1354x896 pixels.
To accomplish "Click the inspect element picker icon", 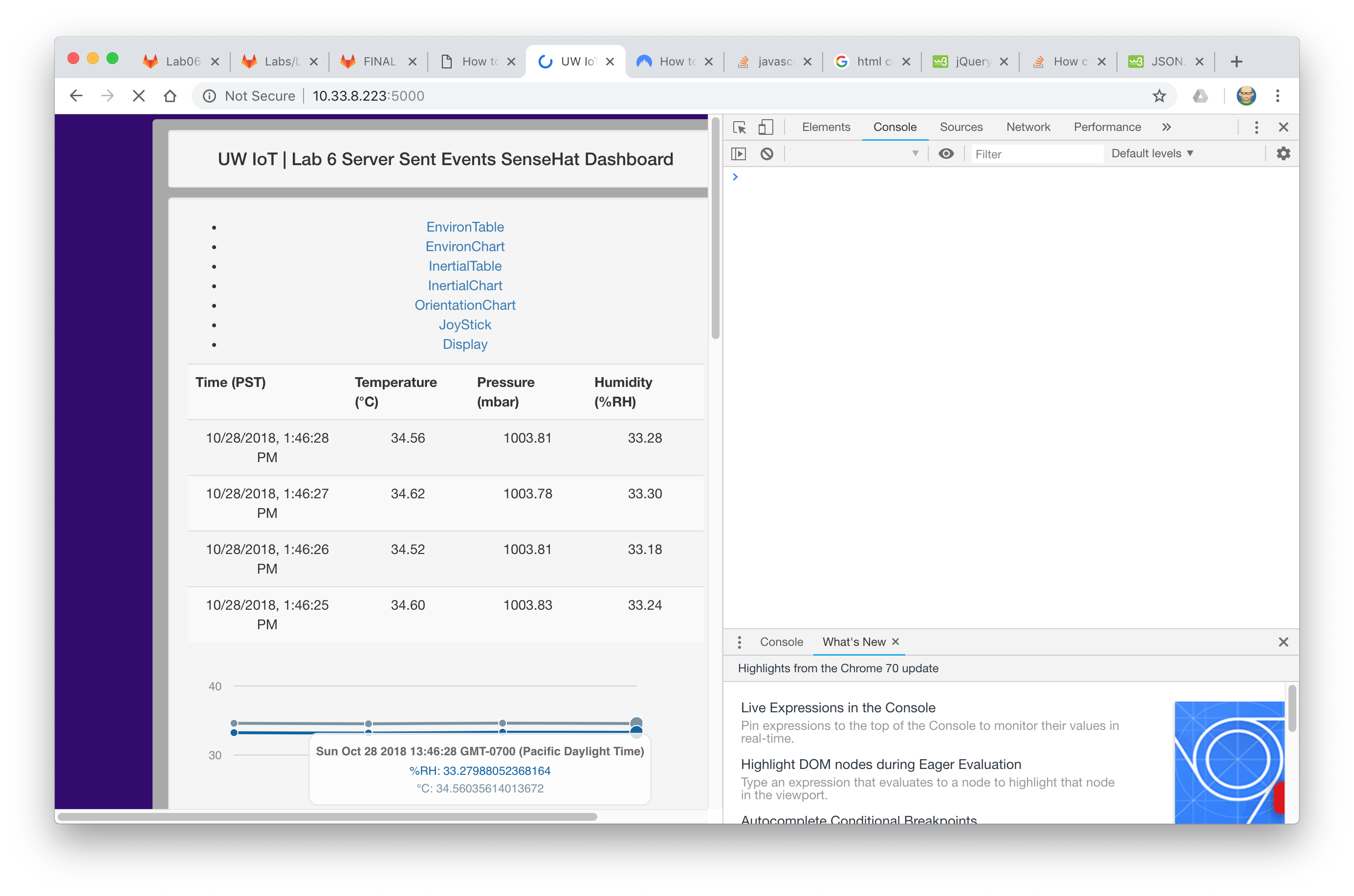I will tap(740, 127).
